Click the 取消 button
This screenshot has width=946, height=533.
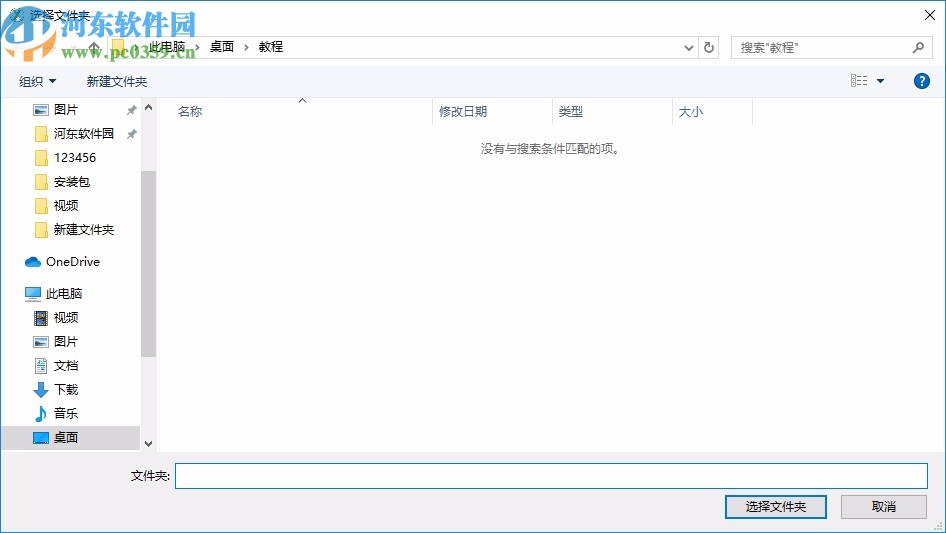point(883,506)
